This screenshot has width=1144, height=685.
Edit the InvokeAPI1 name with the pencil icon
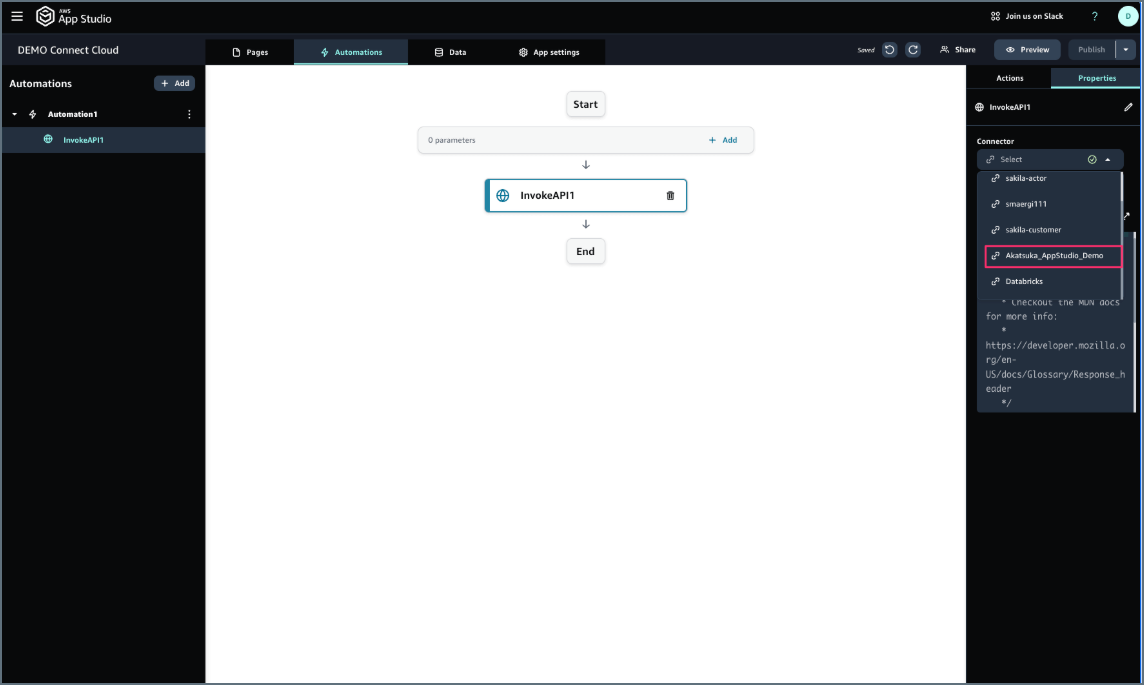[1128, 107]
